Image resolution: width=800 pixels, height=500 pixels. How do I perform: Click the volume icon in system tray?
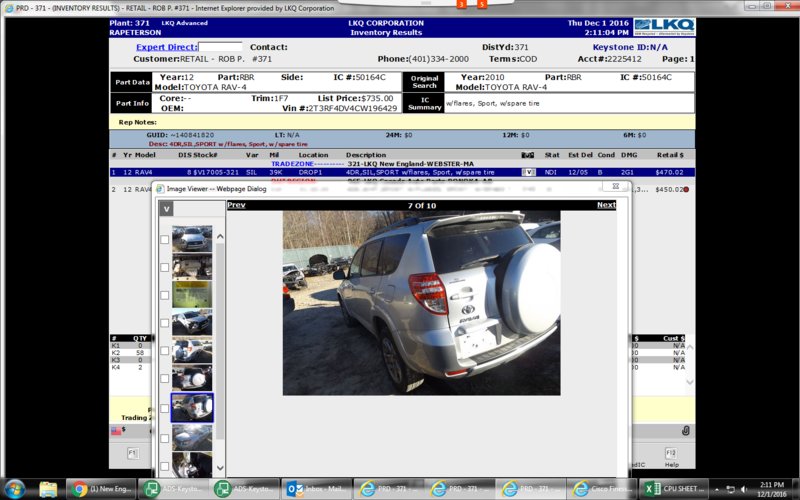pos(744,489)
